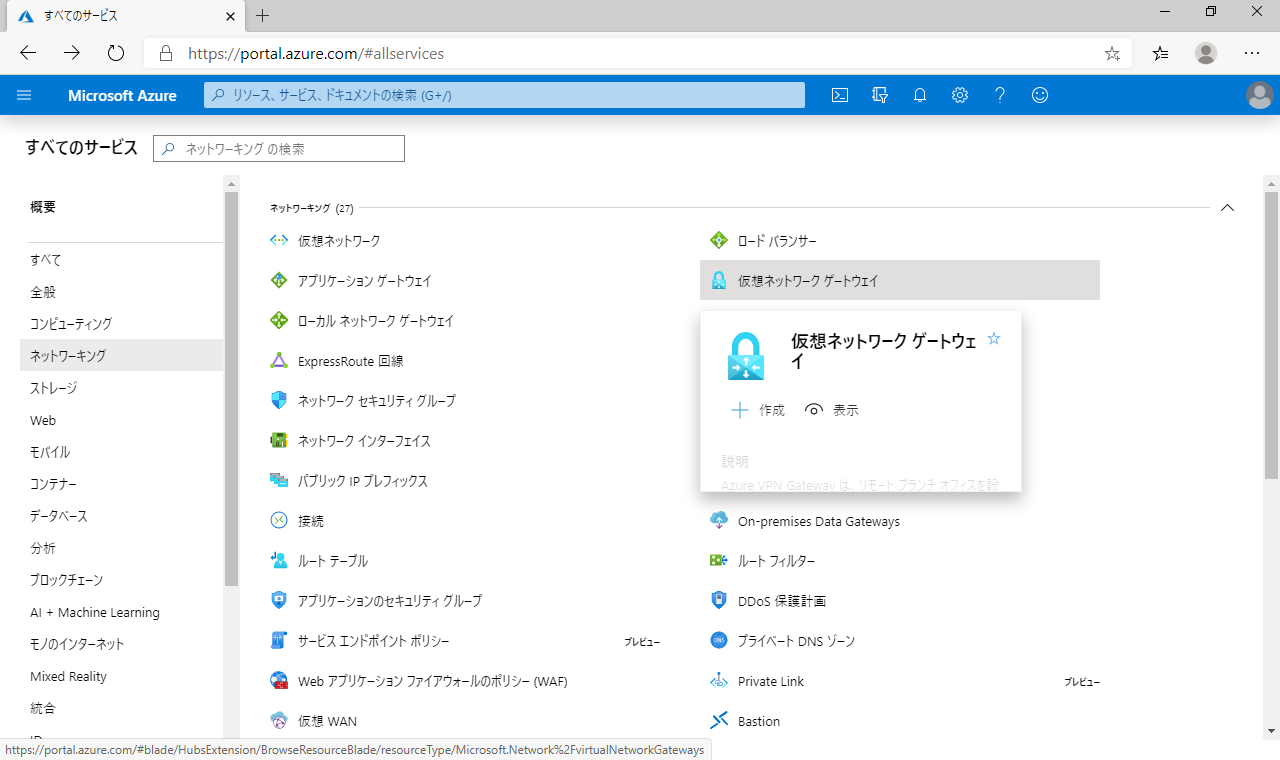Select ストレージ category
1280x760 pixels.
53,388
